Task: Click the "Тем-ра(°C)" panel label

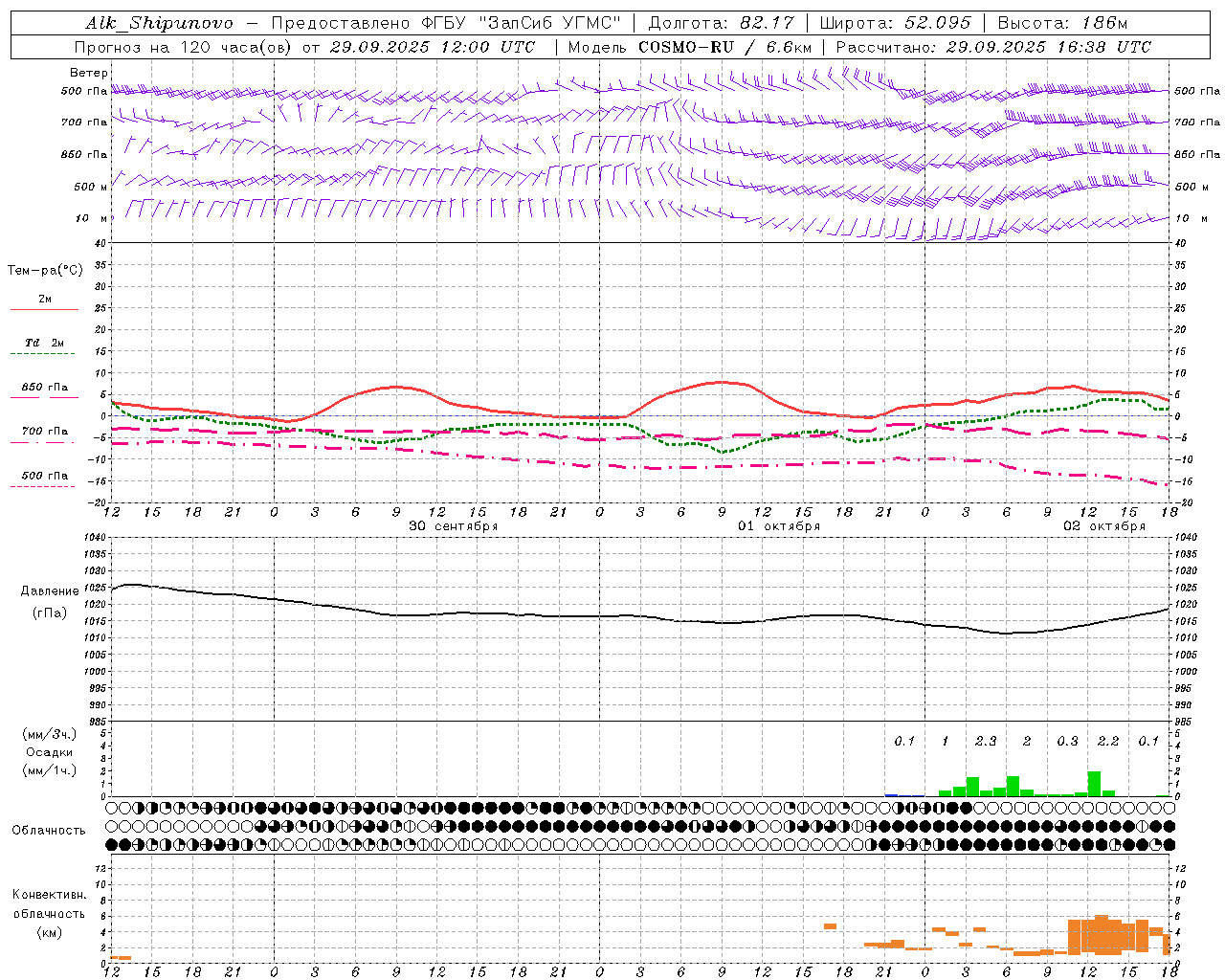Action: coord(45,271)
